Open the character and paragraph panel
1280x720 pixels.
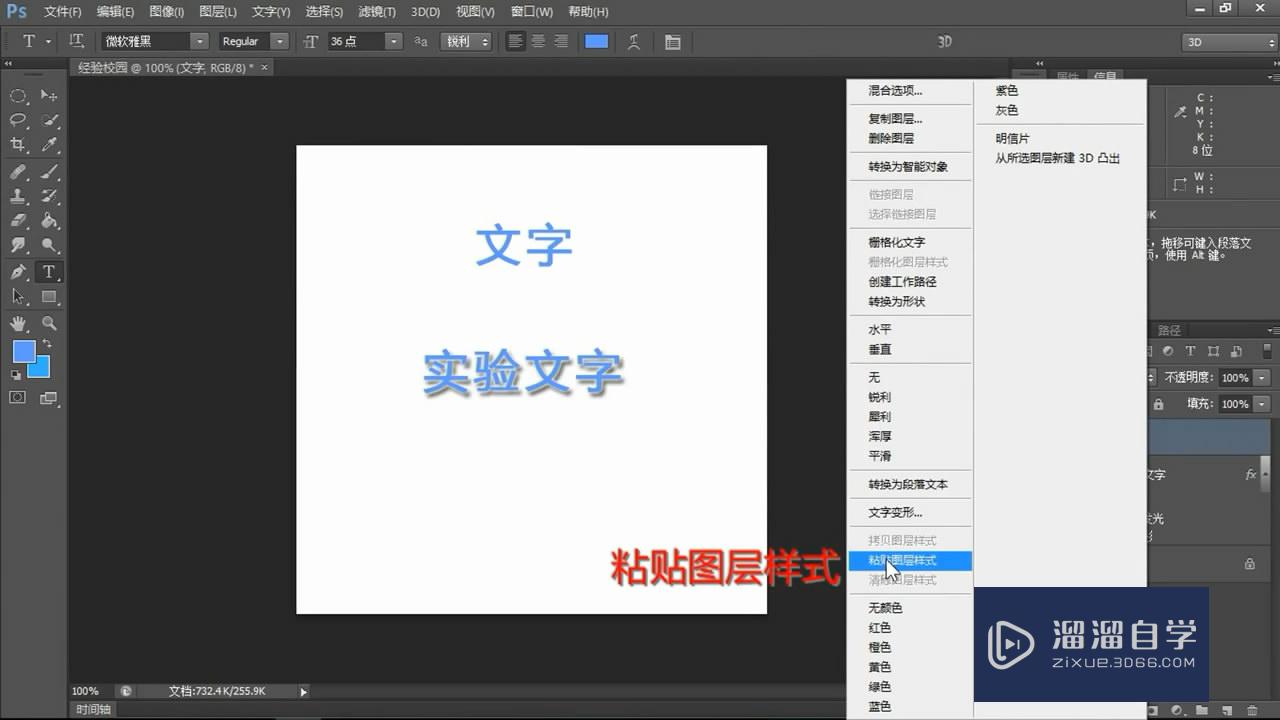tap(672, 42)
